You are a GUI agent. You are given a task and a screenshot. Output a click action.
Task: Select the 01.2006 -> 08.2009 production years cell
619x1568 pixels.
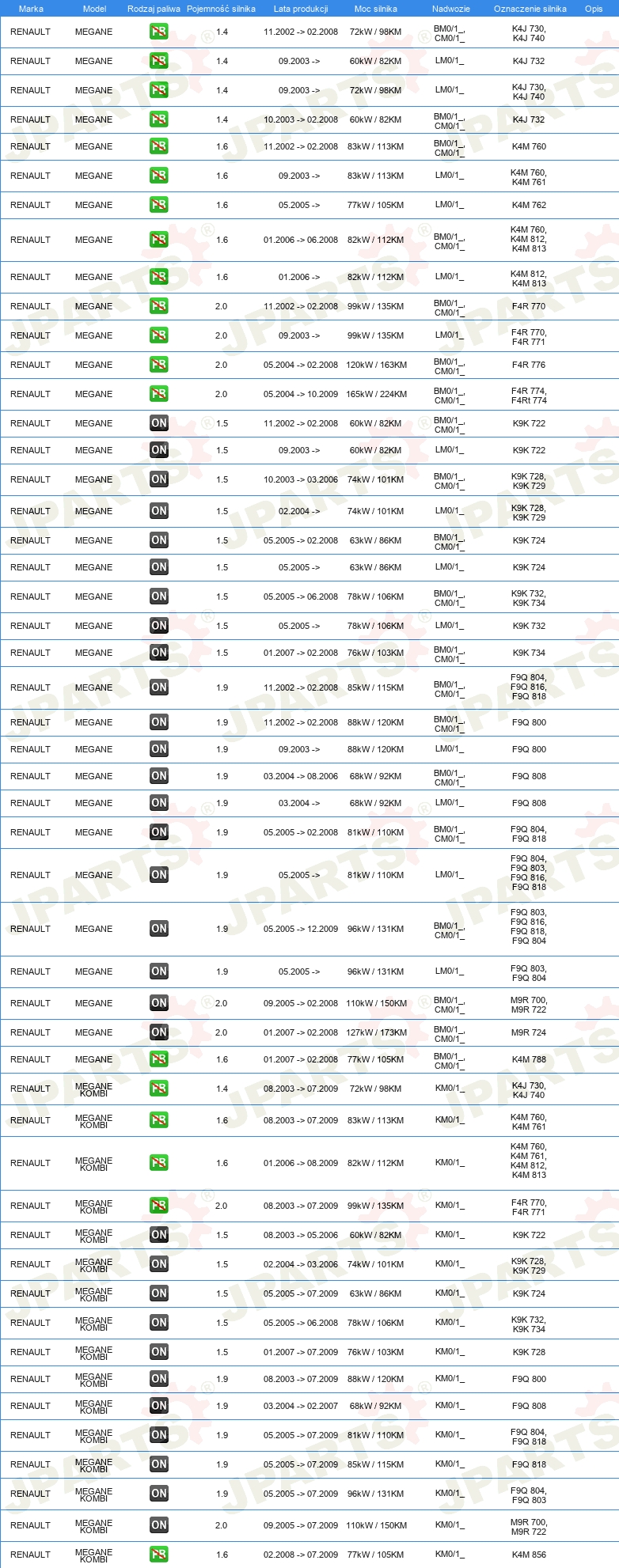(x=301, y=1163)
